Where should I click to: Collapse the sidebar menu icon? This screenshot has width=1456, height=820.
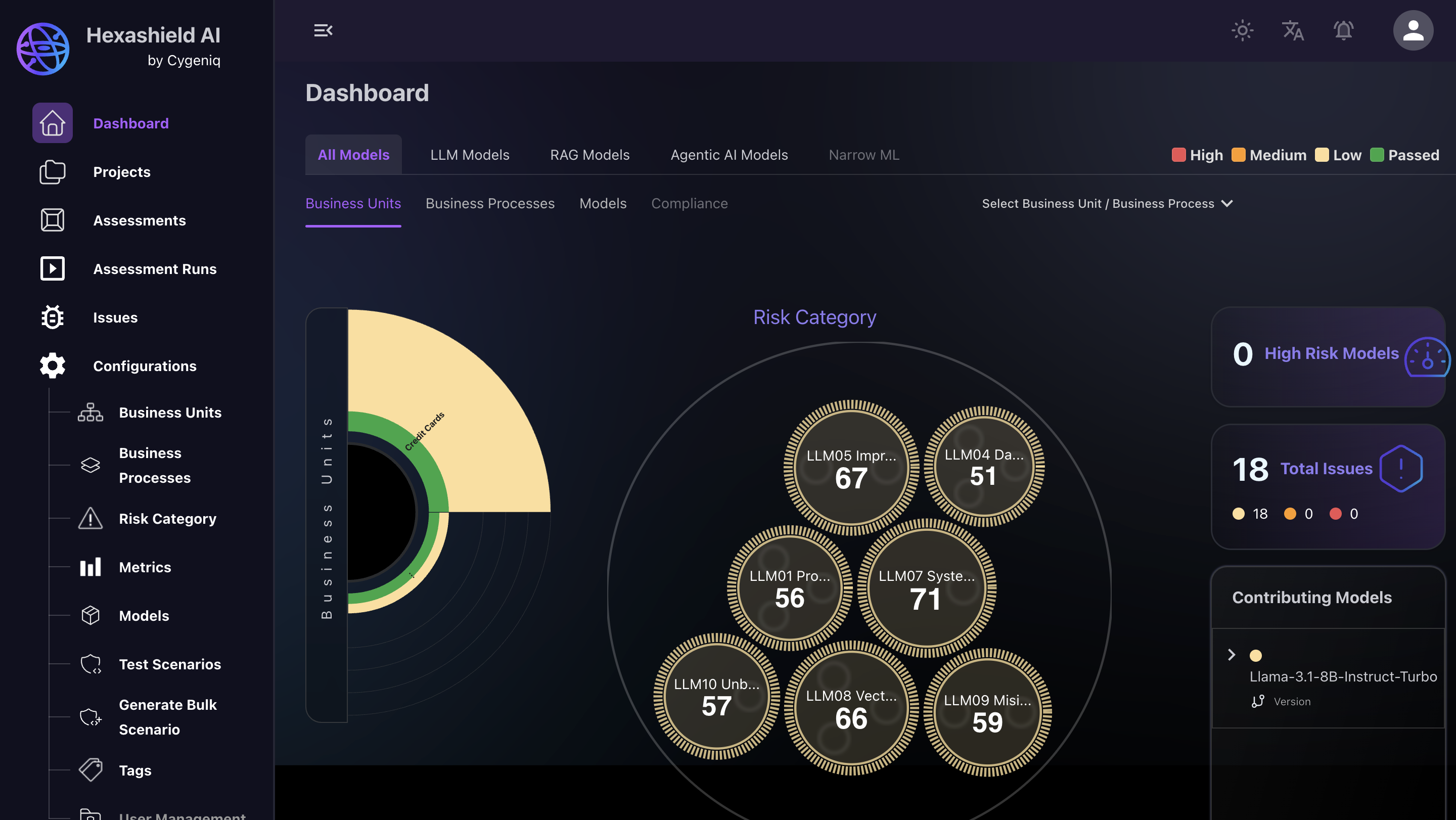(x=323, y=30)
